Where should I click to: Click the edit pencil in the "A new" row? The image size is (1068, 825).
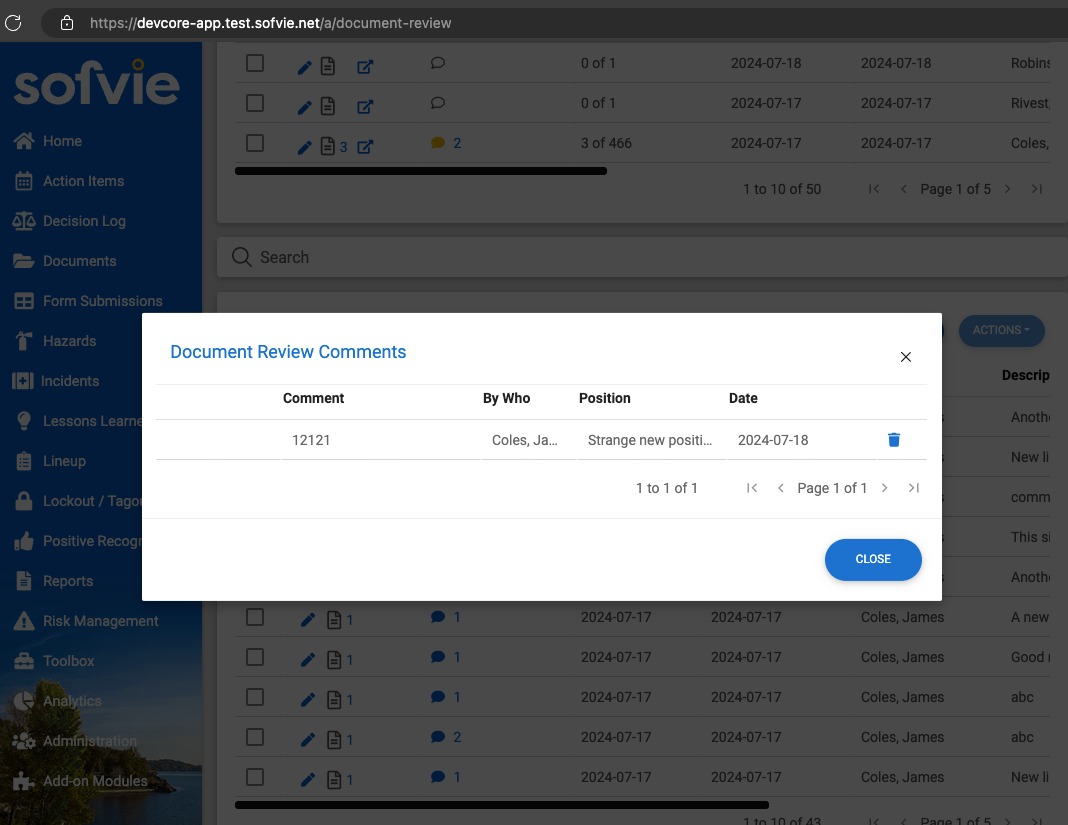pyautogui.click(x=308, y=619)
